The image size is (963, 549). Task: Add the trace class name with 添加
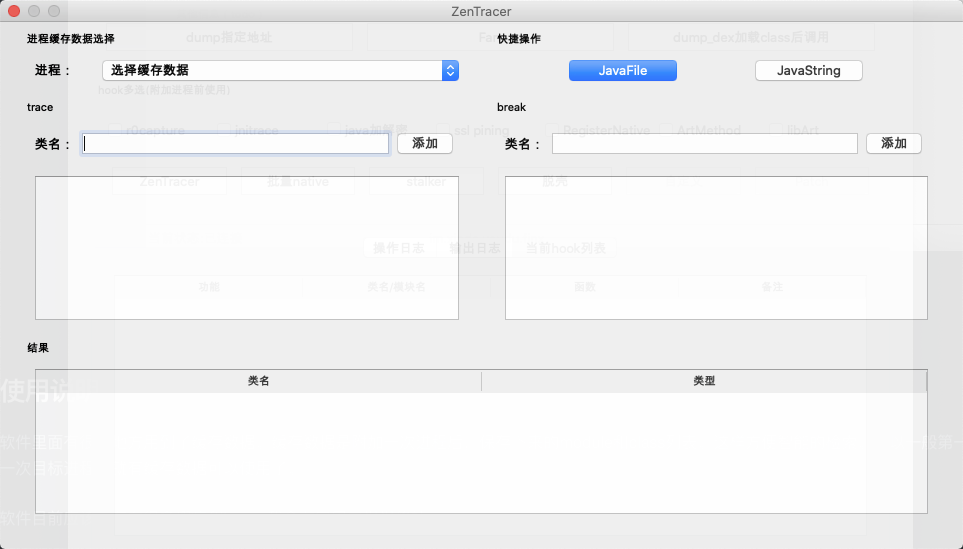(x=425, y=144)
